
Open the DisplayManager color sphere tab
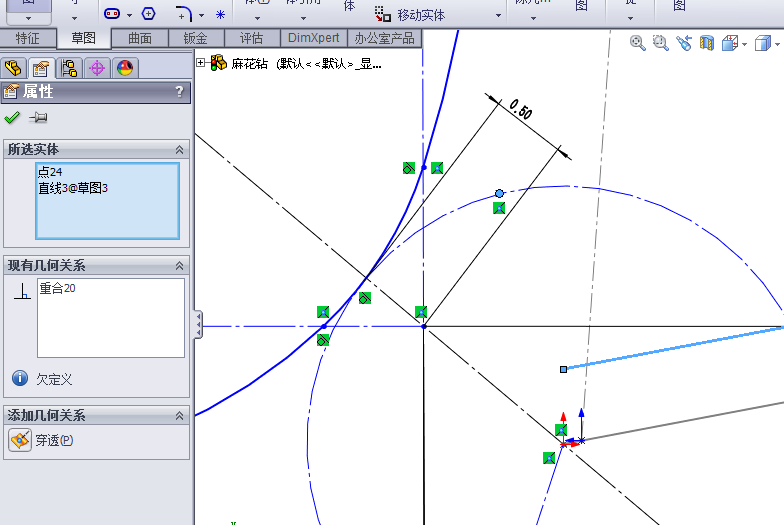coord(125,68)
